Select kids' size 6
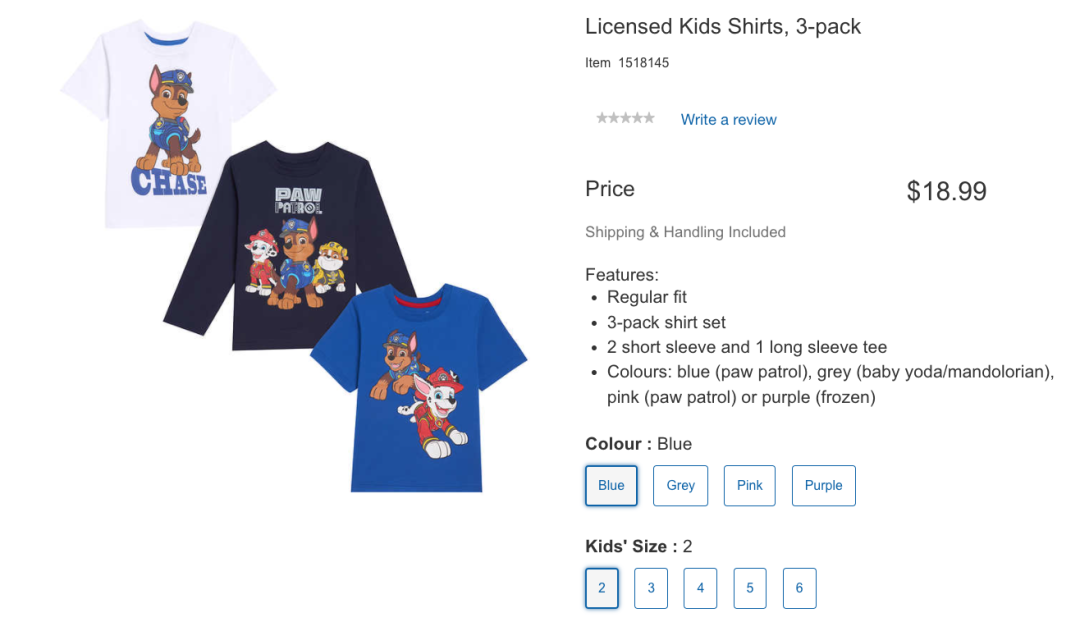 799,588
